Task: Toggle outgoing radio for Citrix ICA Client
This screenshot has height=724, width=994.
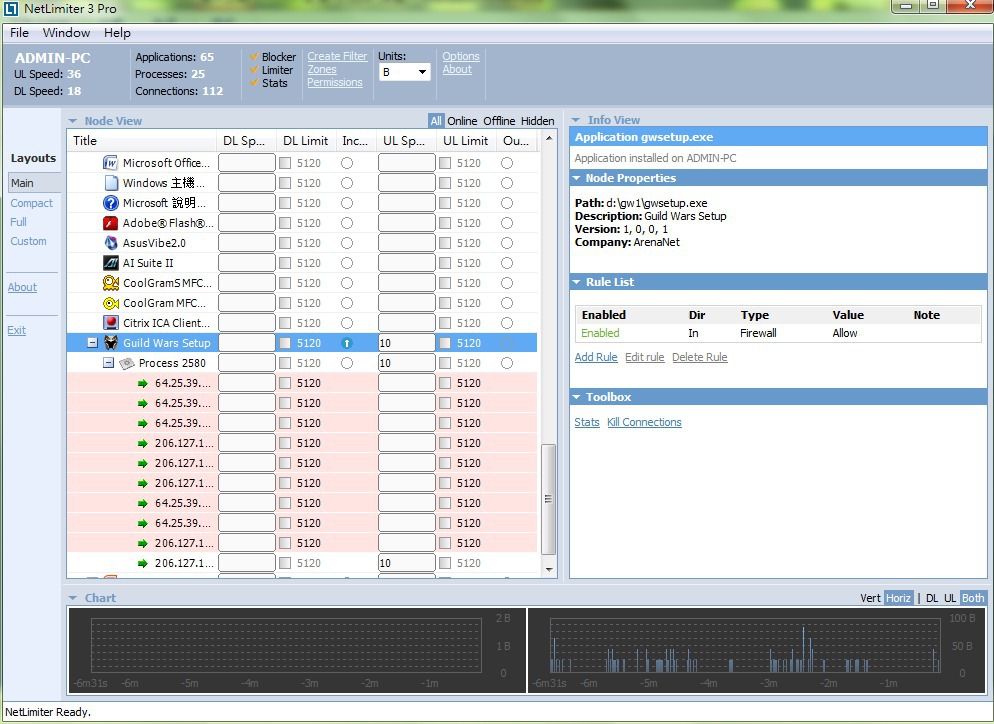Action: pyautogui.click(x=507, y=323)
